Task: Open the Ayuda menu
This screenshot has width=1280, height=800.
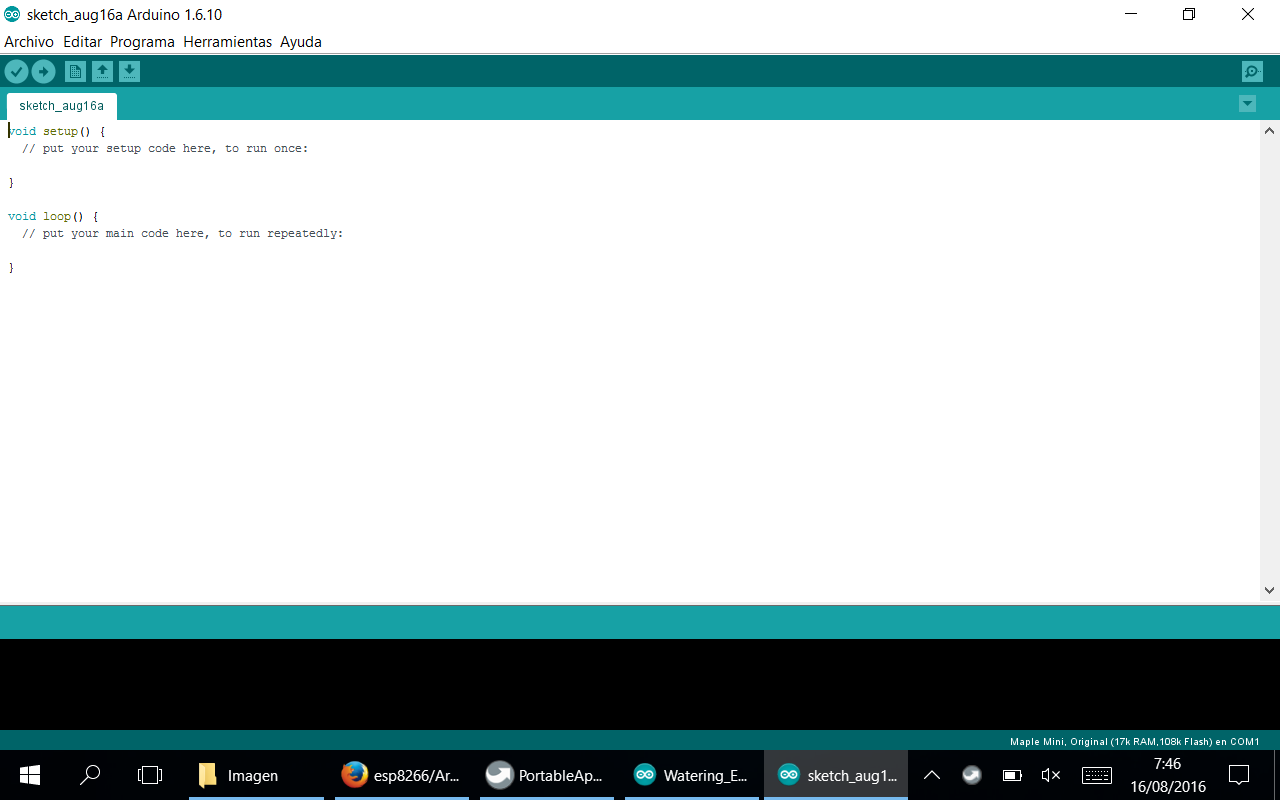Action: point(301,42)
